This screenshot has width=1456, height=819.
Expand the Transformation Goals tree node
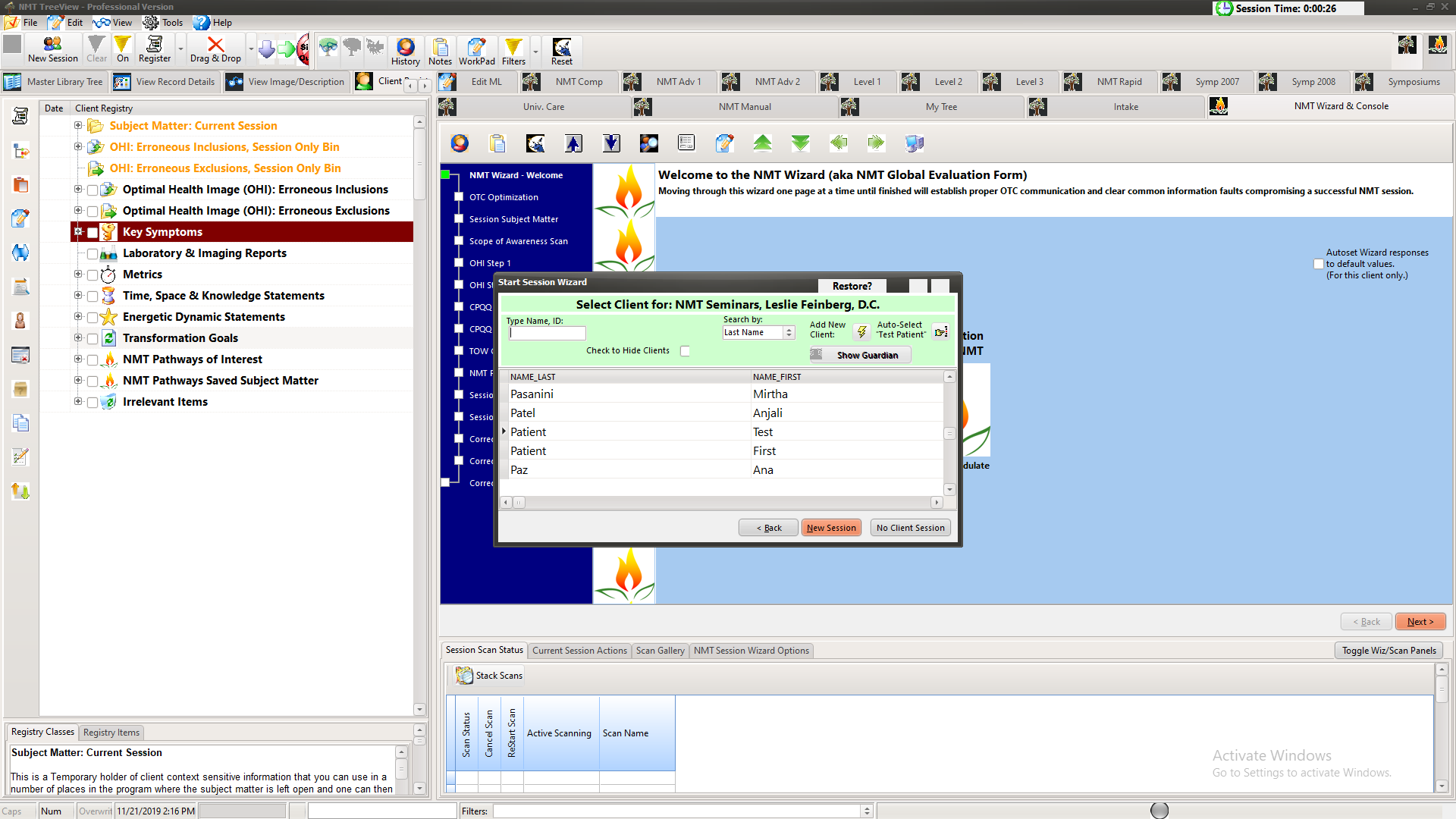pos(78,338)
